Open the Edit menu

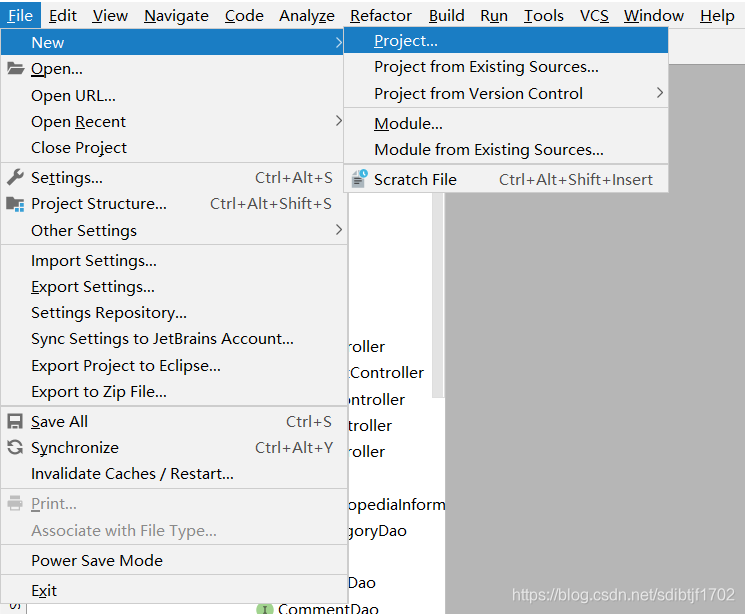pos(62,16)
